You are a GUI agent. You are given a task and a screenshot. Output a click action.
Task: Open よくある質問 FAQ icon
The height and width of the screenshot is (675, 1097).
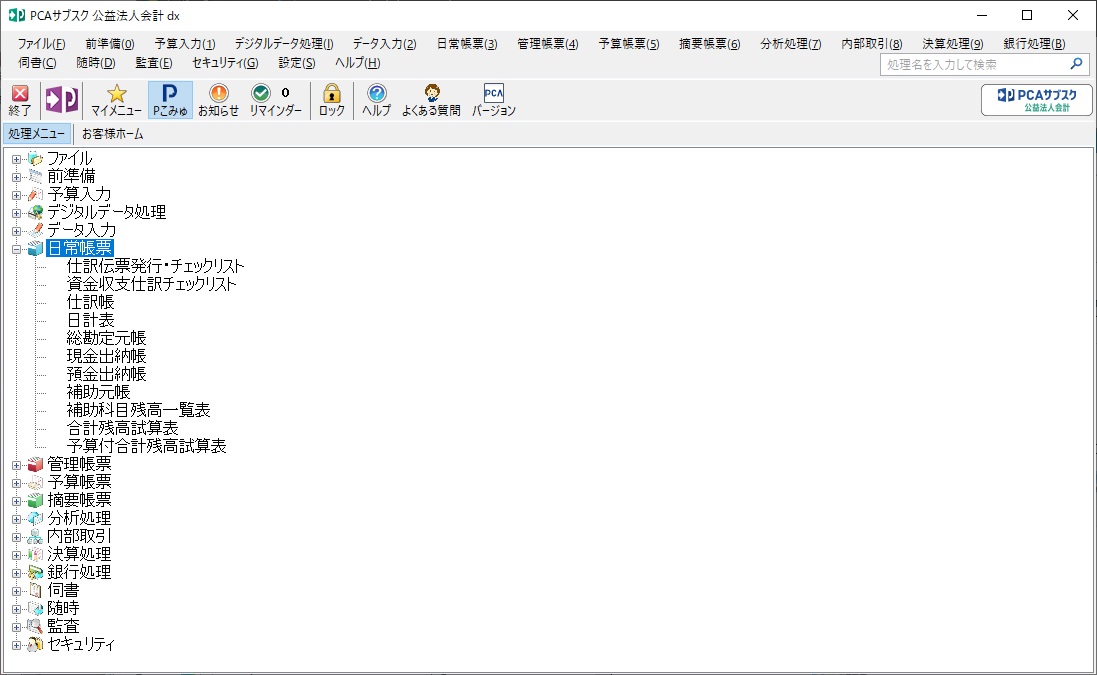(431, 100)
